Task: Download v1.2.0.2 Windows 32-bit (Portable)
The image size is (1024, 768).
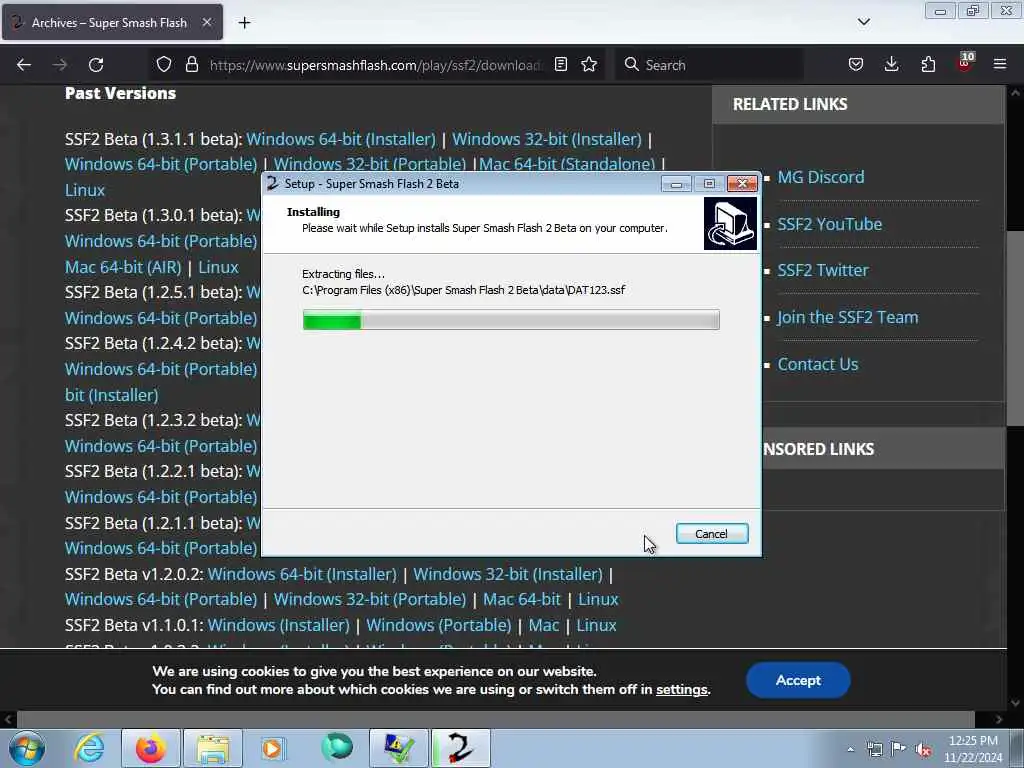Action: point(370,600)
